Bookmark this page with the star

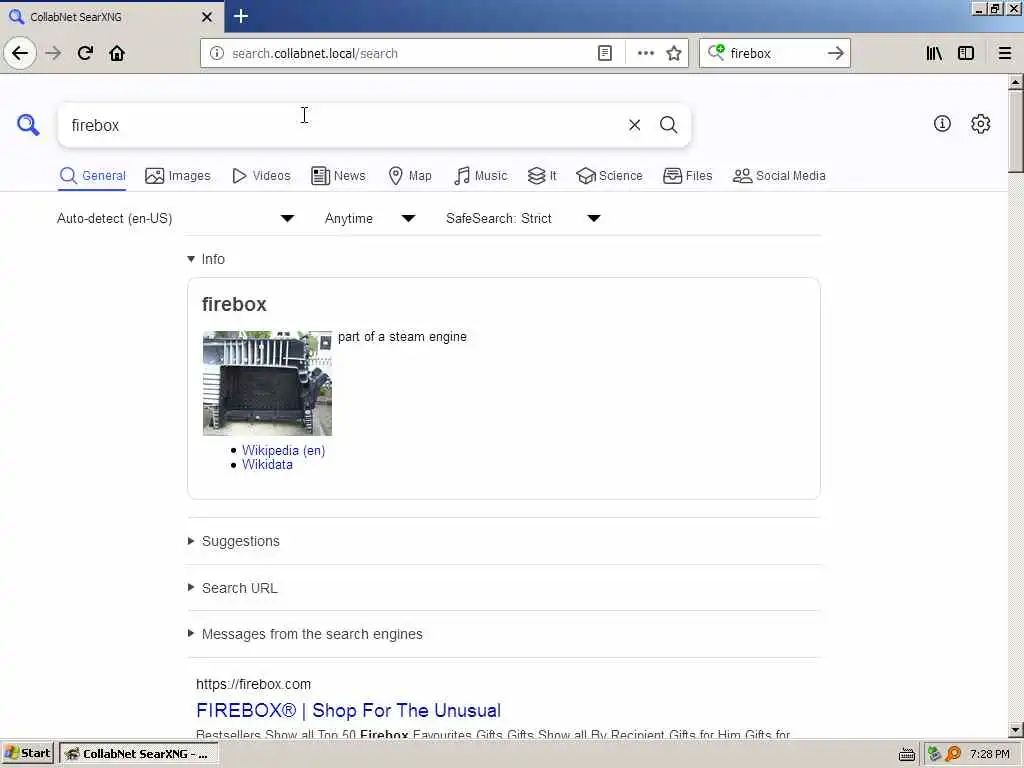click(x=674, y=53)
